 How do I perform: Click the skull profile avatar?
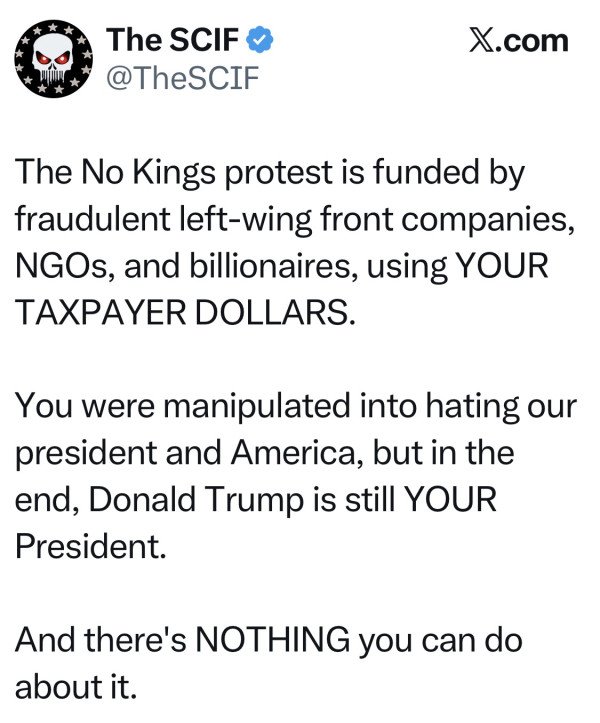point(52,59)
